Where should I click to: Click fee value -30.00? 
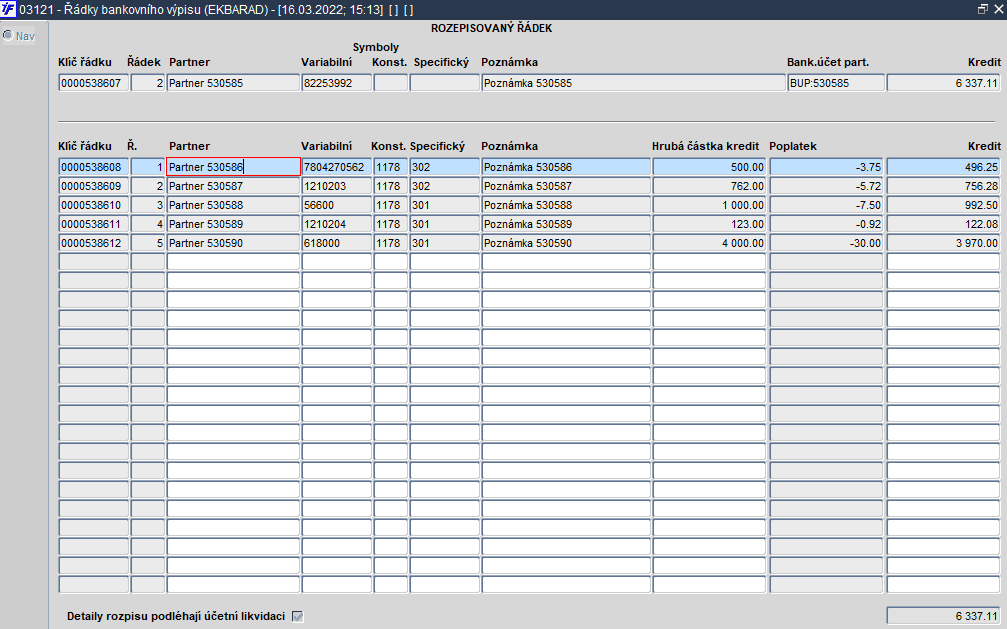pos(826,244)
